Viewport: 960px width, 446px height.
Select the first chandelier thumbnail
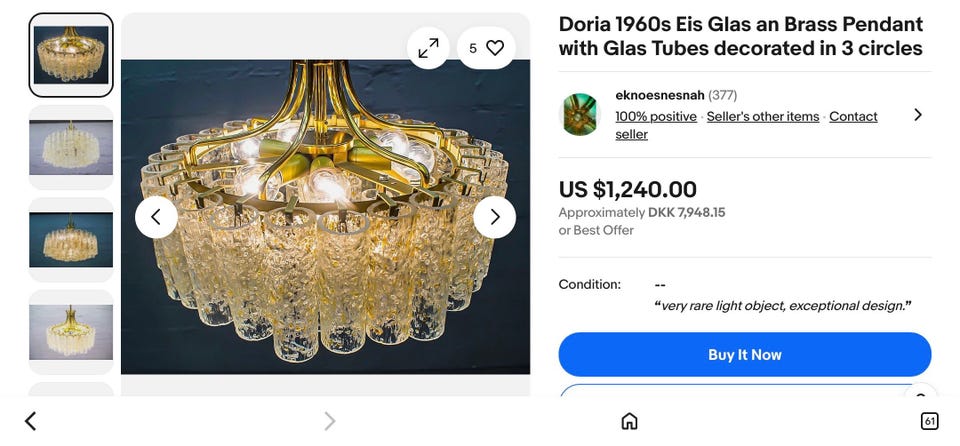[x=71, y=55]
